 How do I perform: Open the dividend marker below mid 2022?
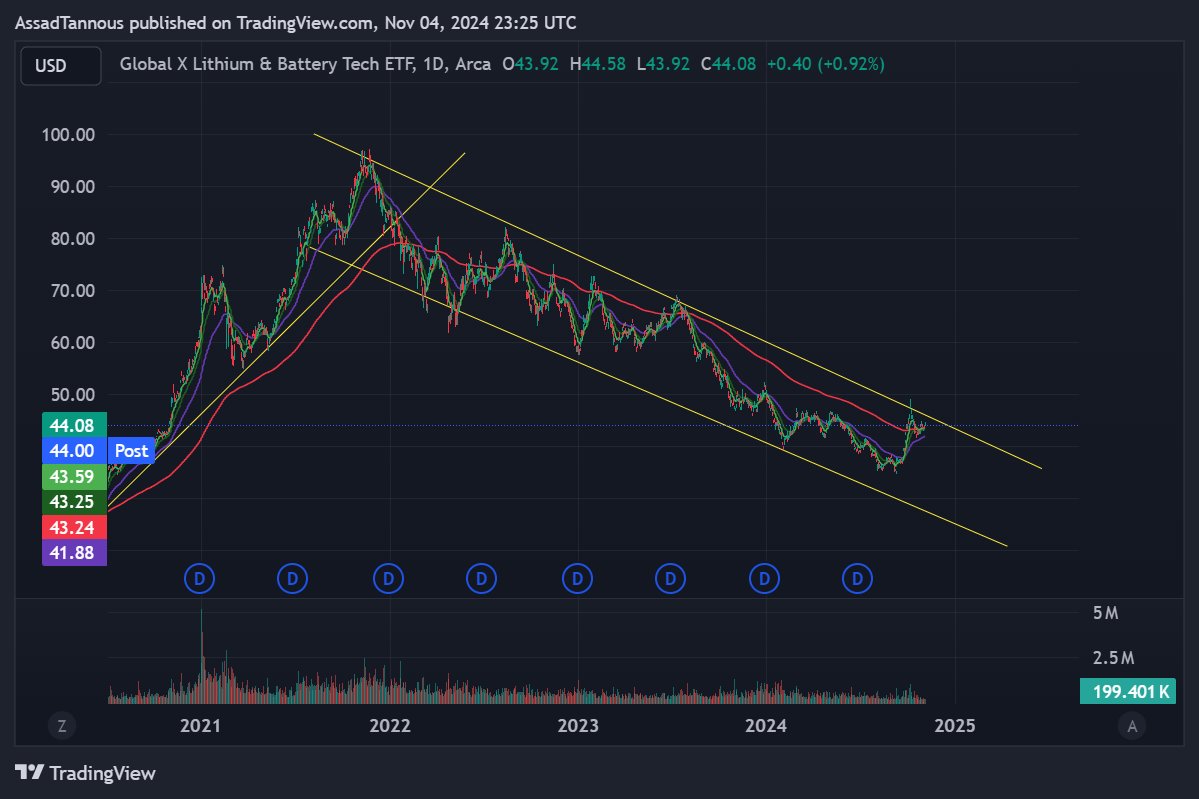point(482,579)
